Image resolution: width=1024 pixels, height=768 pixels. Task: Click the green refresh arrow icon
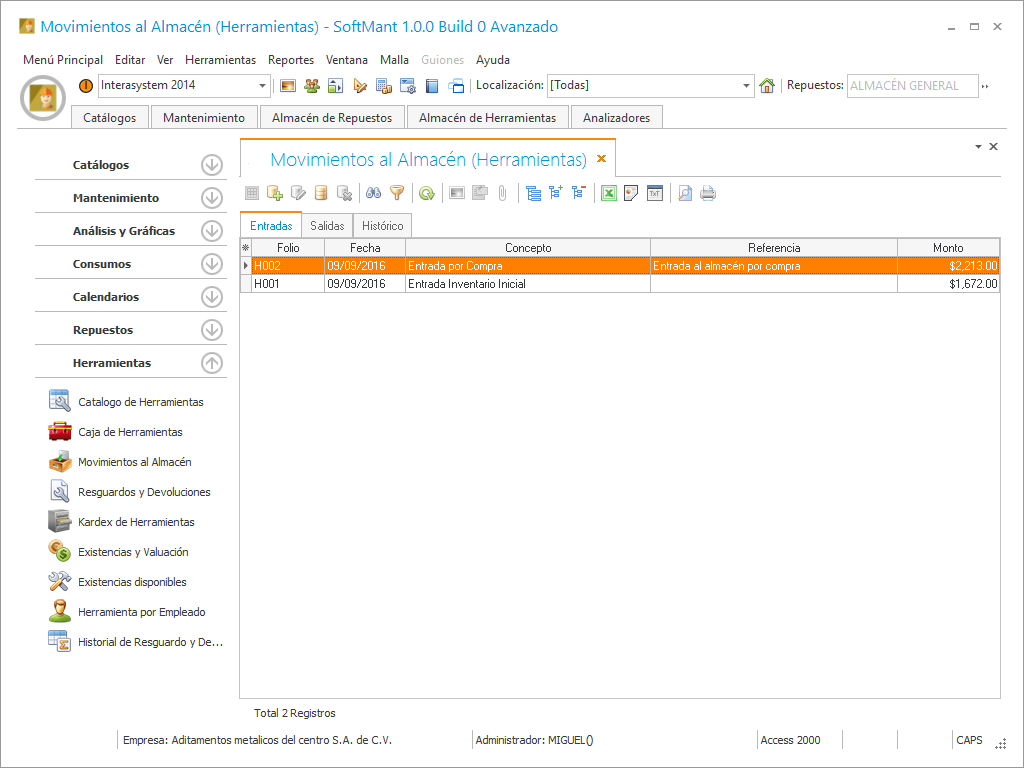click(x=427, y=193)
